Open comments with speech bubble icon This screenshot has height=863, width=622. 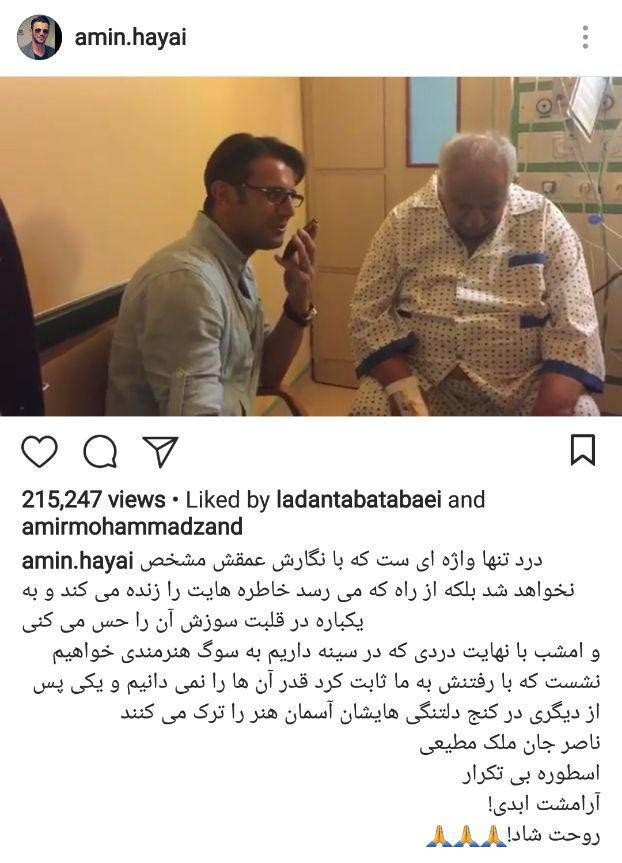pyautogui.click(x=100, y=451)
